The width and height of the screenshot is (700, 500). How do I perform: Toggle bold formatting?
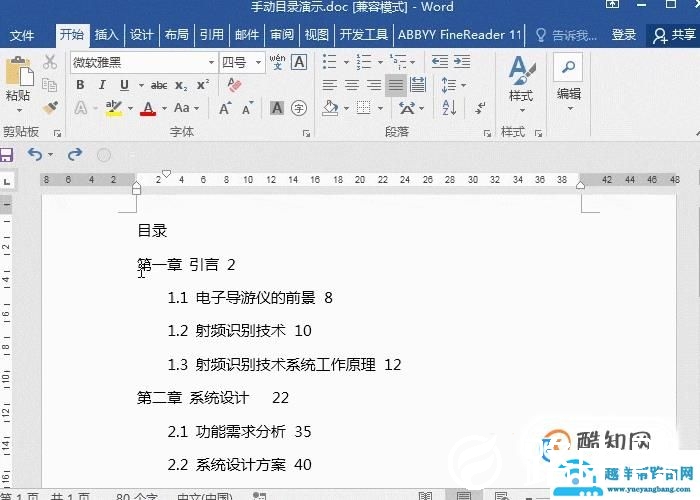tap(80, 84)
